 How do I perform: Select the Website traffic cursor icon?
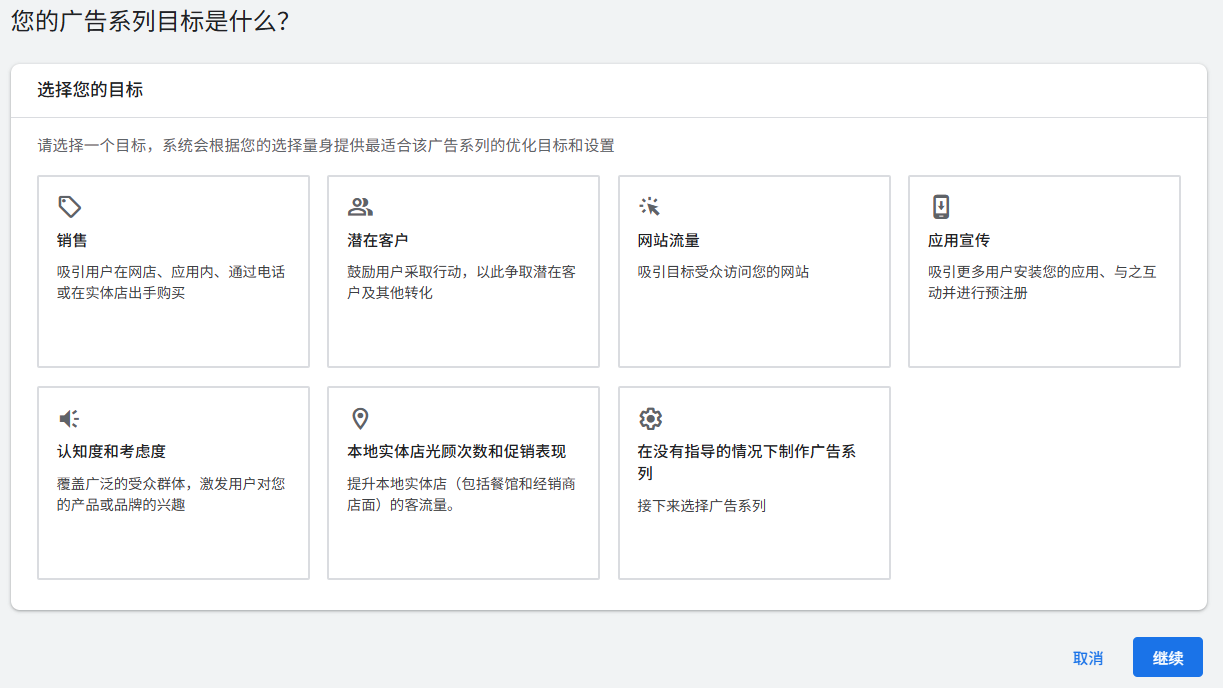(651, 206)
